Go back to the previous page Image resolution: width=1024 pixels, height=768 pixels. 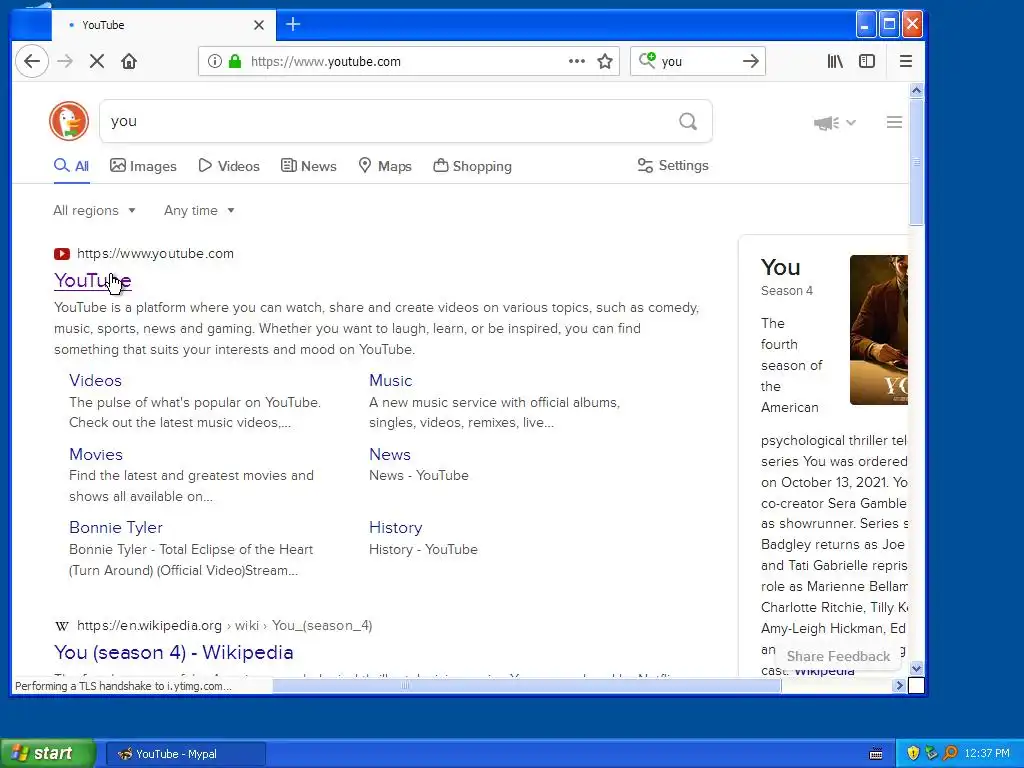coord(31,61)
